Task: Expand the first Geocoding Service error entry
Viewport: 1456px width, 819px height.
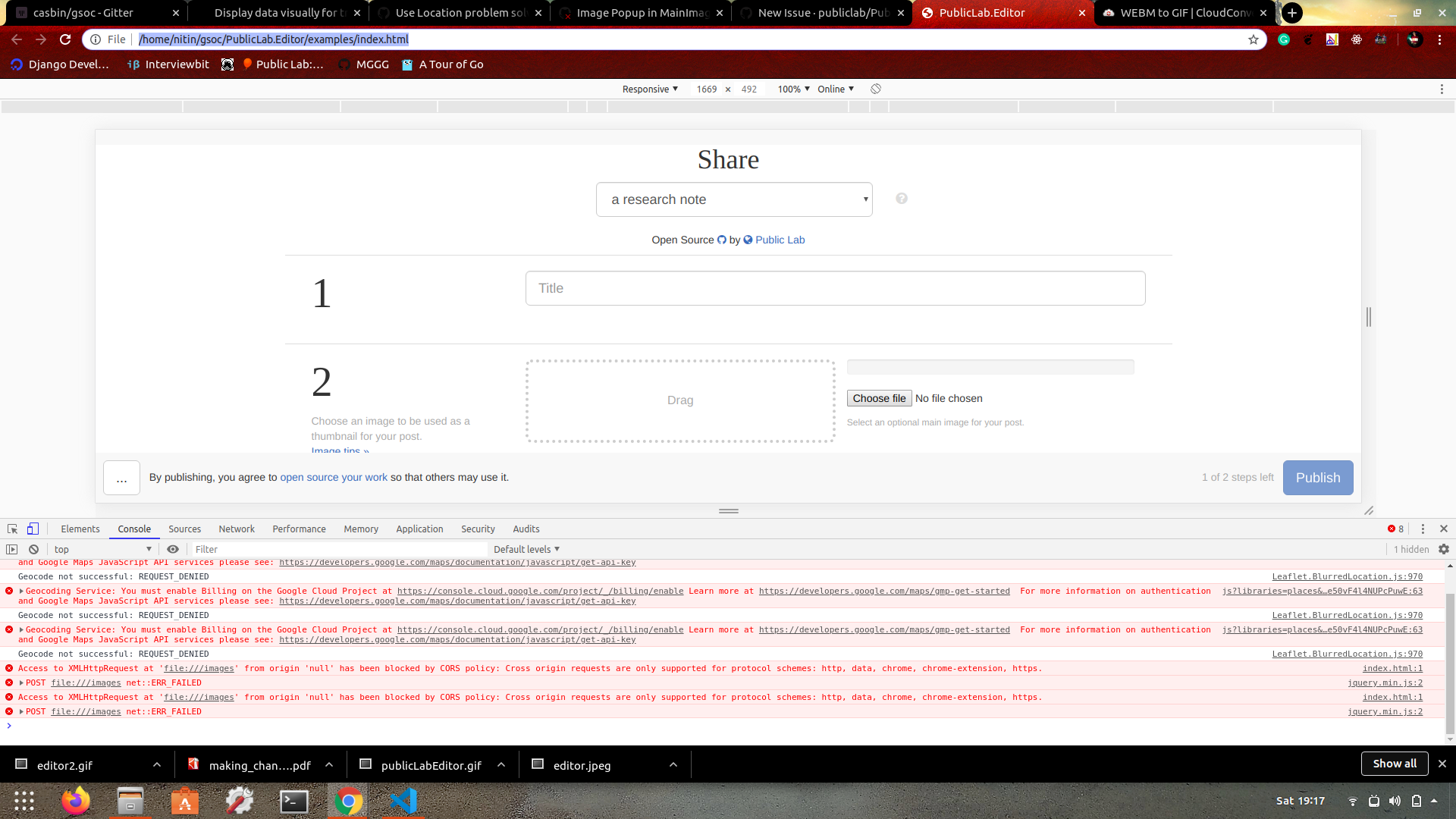Action: click(20, 591)
